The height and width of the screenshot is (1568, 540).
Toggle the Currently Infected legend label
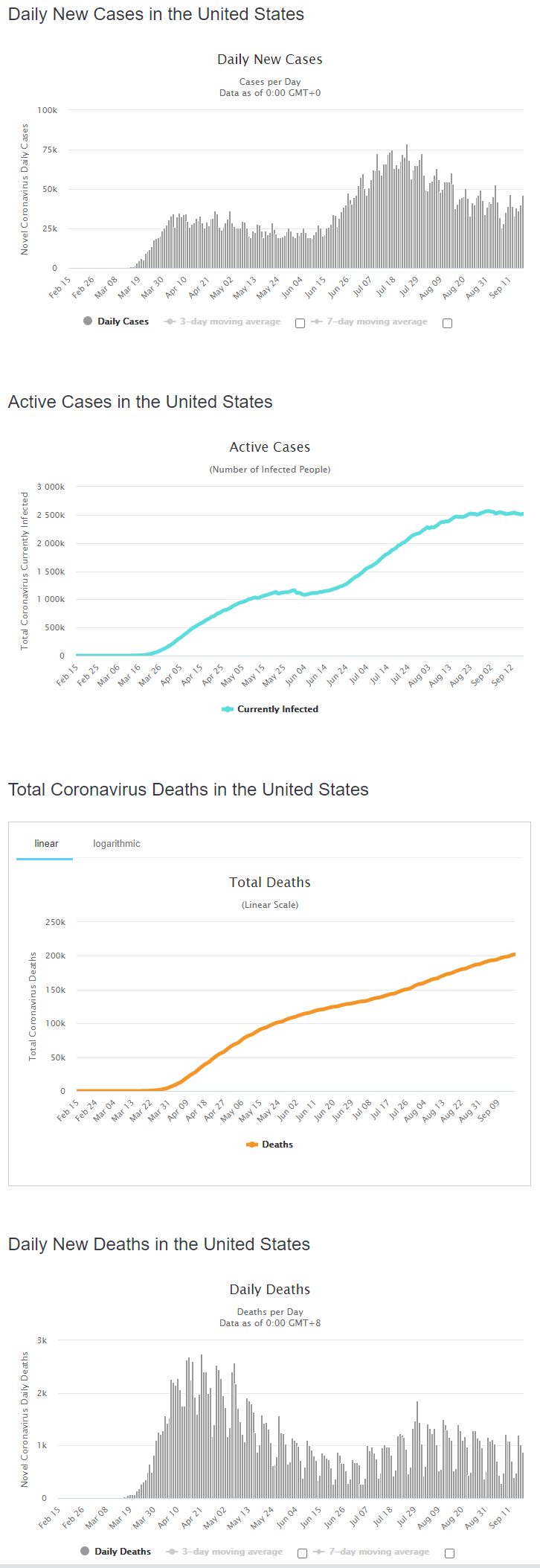click(x=277, y=709)
